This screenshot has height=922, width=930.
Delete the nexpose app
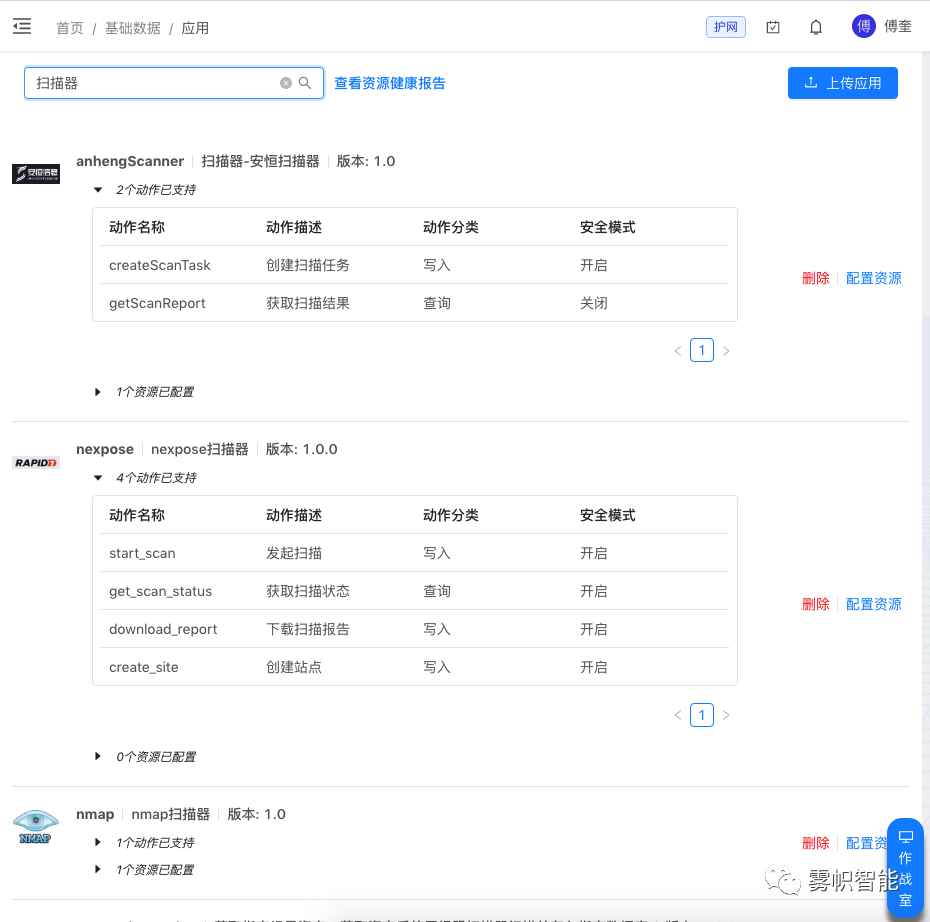click(x=816, y=604)
